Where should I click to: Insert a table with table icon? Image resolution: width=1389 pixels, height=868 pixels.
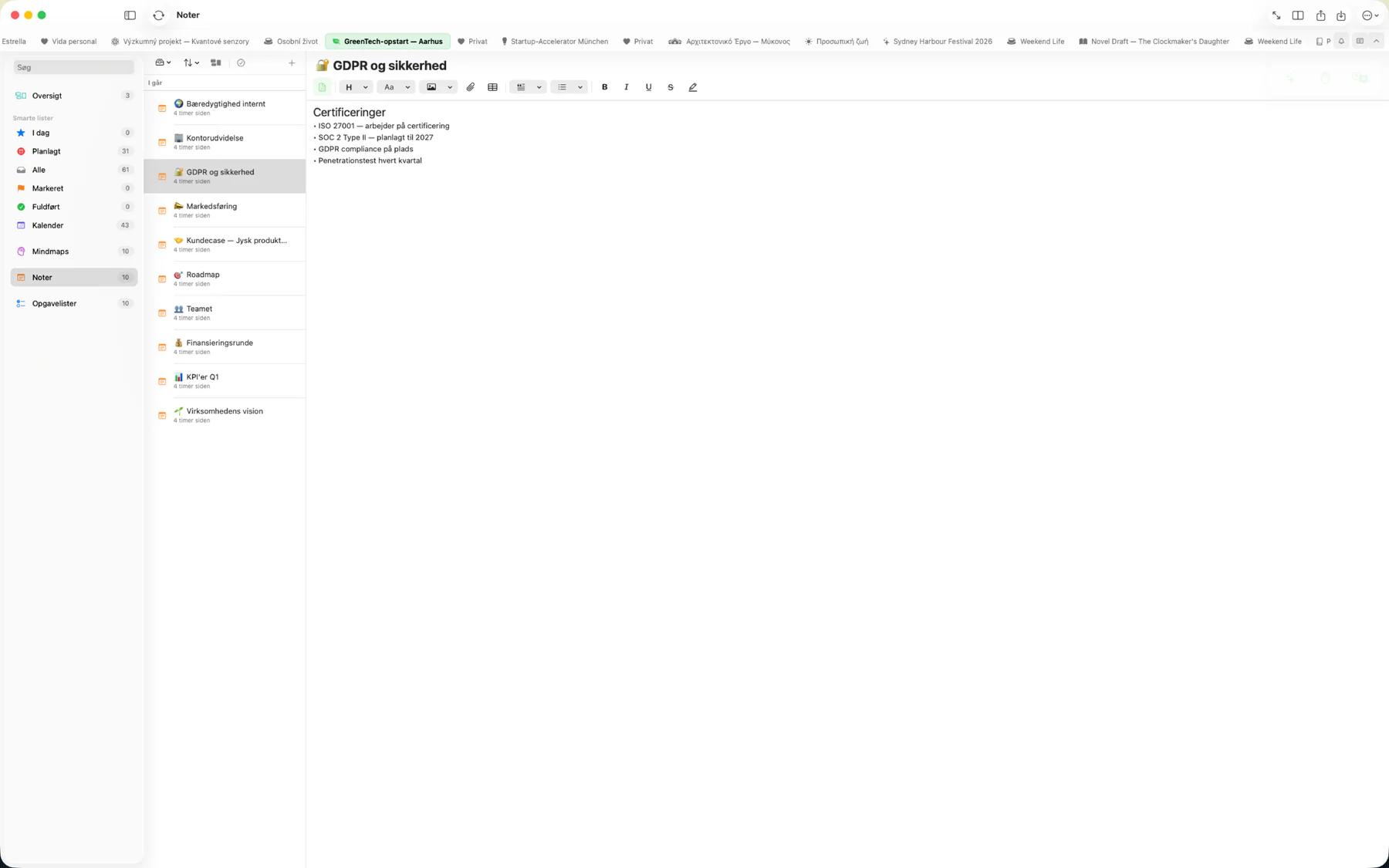point(492,87)
